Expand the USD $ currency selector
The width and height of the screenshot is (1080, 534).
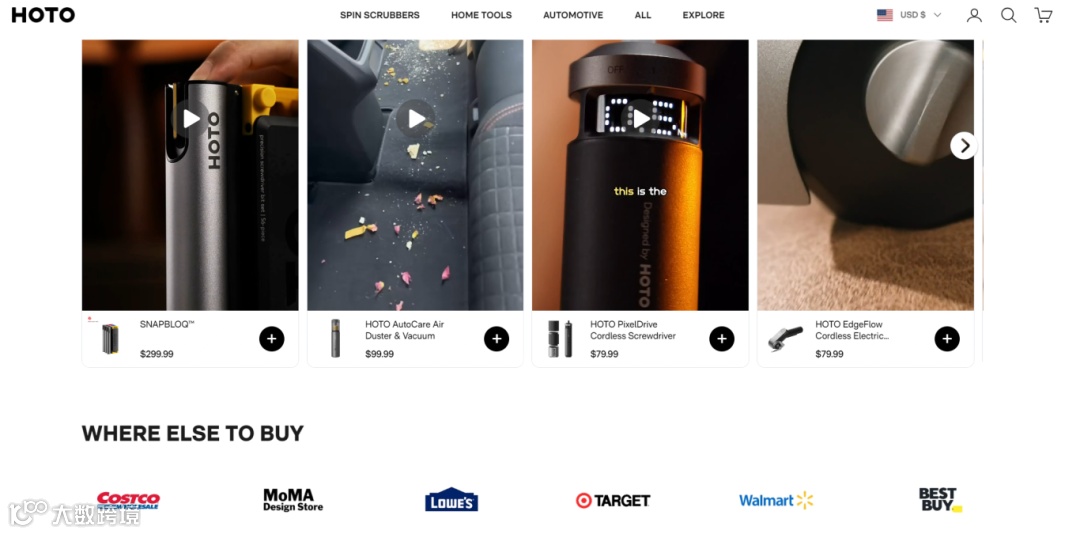920,15
